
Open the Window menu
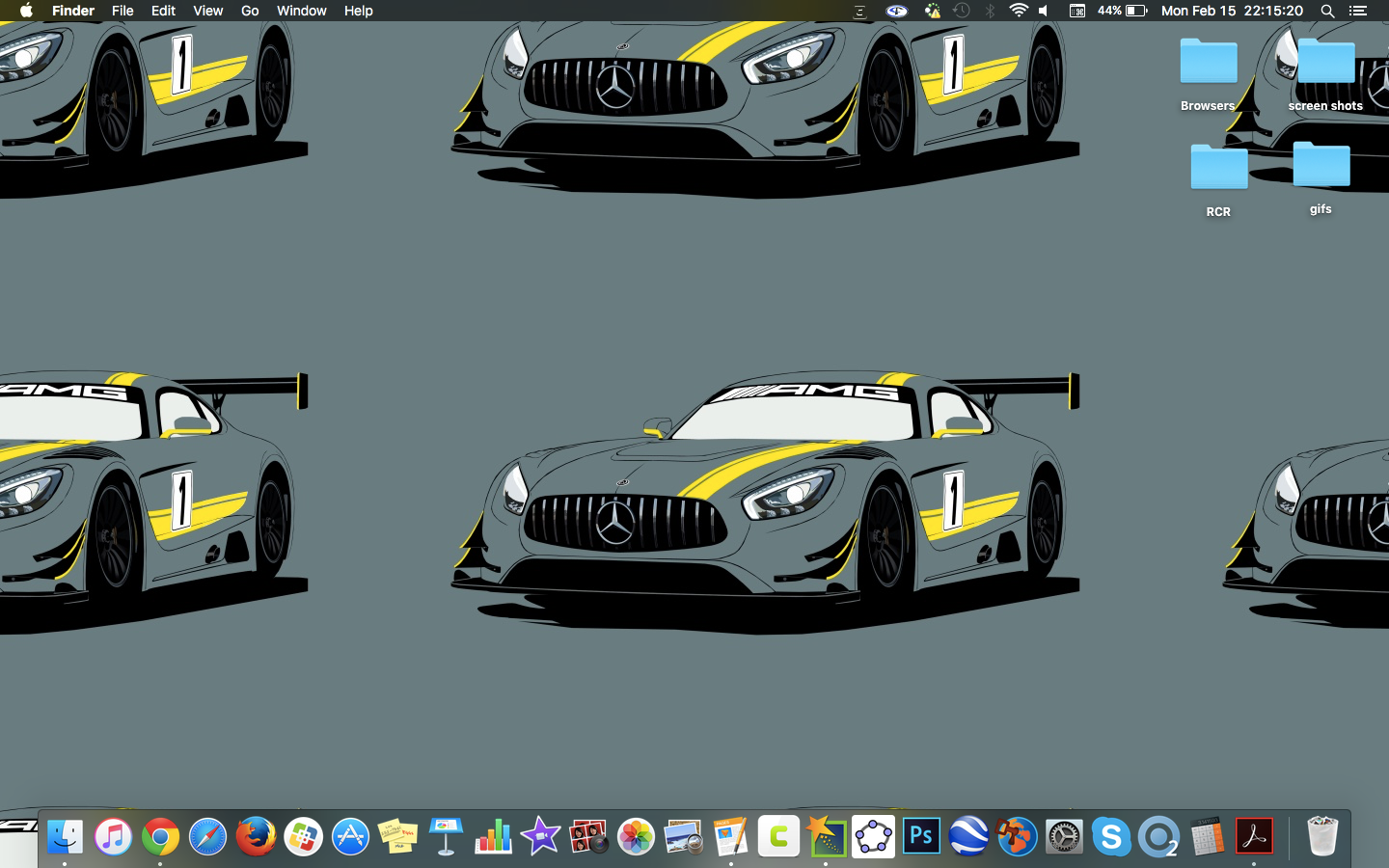(x=301, y=11)
